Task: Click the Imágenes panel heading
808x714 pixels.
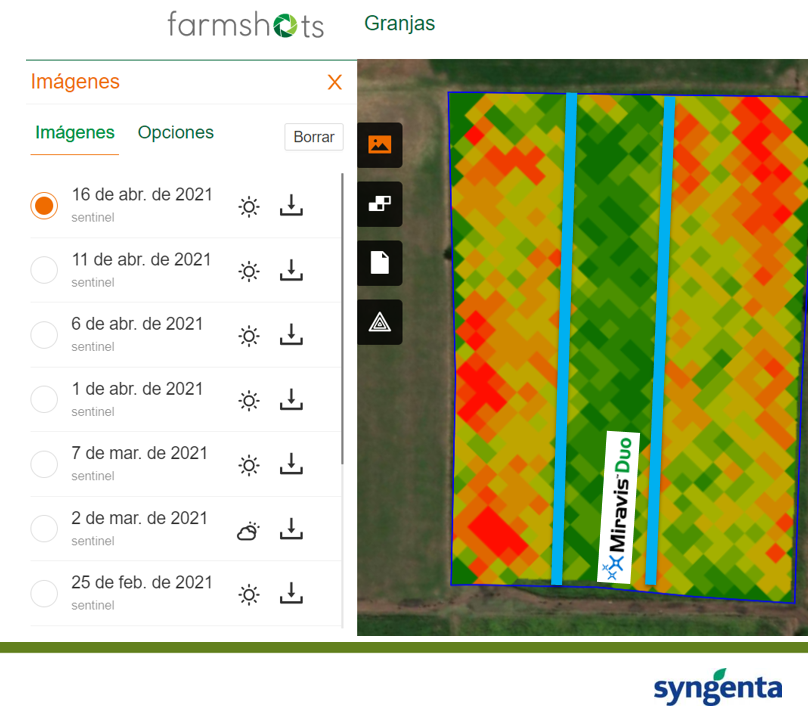Action: pos(75,81)
